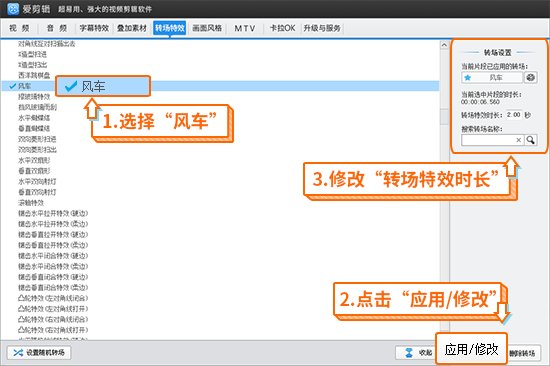Open the 视频 tab
Screen dimensions: 550x366
(20, 28)
